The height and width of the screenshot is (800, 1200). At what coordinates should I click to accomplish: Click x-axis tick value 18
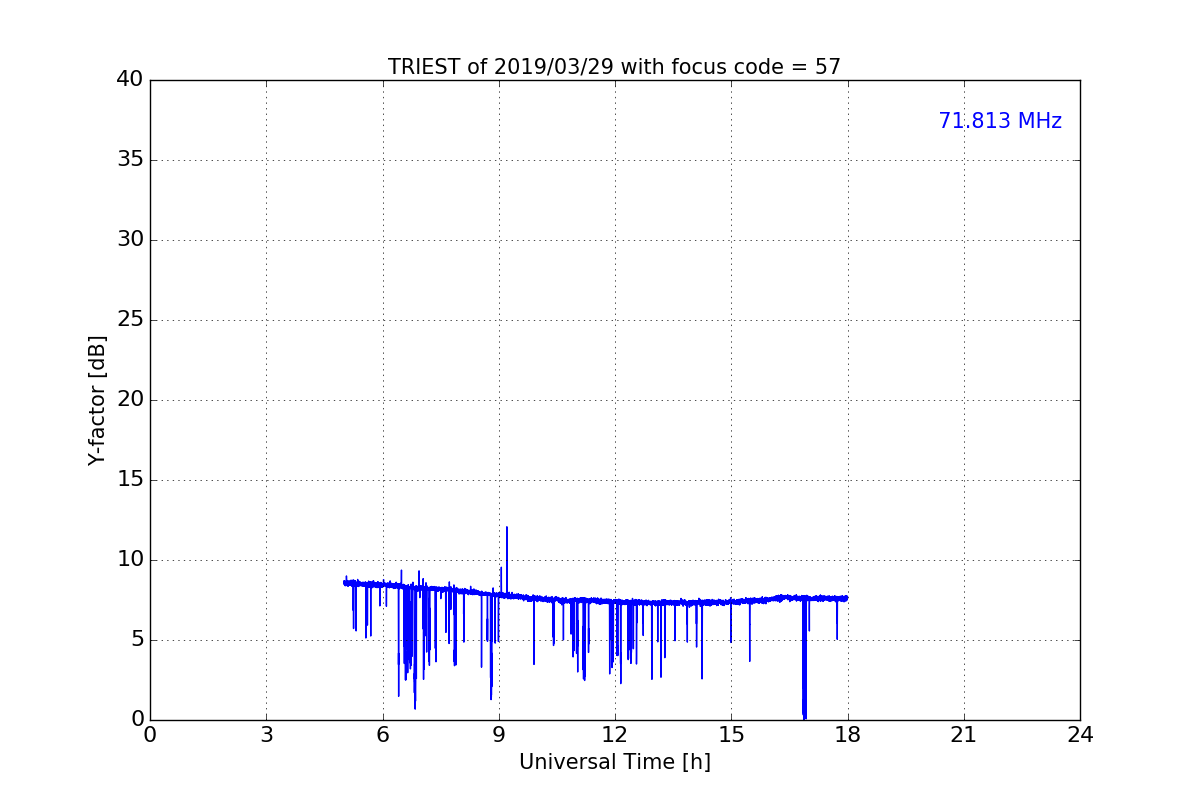coord(848,735)
